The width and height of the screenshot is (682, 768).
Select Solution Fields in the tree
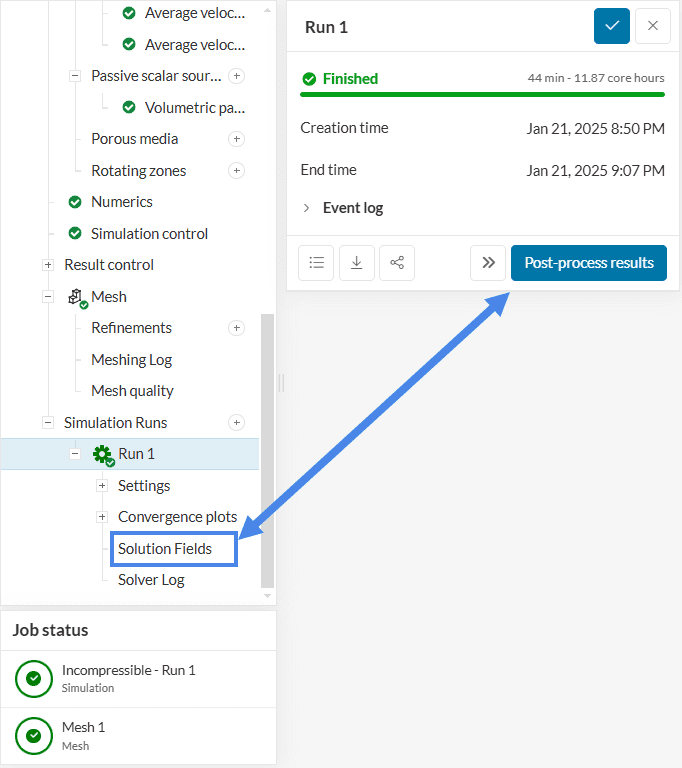(165, 549)
